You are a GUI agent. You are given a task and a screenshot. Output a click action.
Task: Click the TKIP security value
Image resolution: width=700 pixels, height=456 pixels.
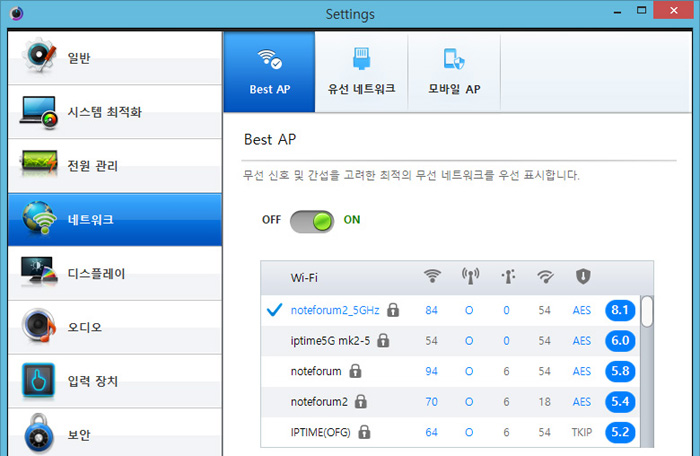[x=582, y=432]
